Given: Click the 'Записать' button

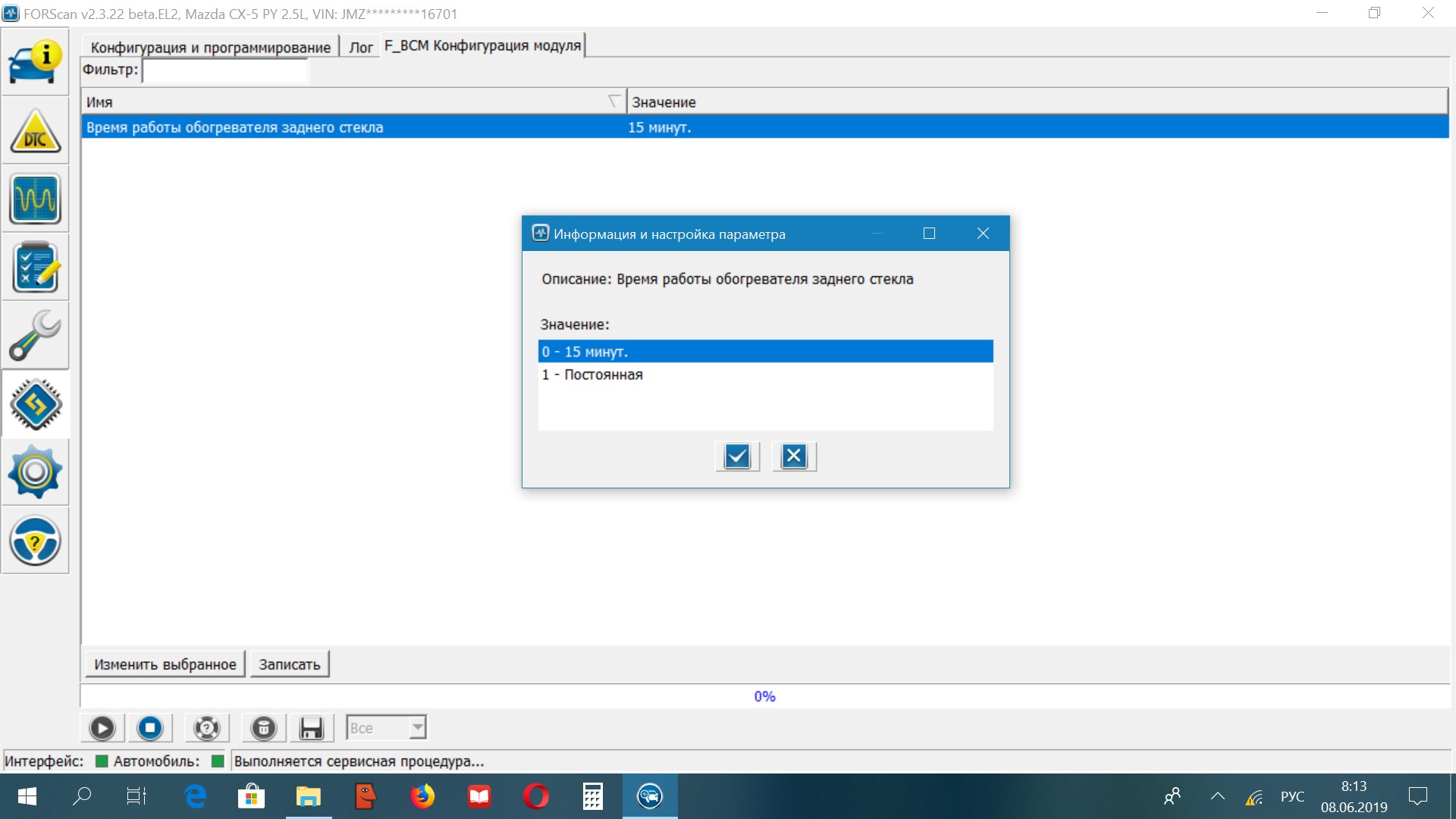Looking at the screenshot, I should (x=289, y=664).
